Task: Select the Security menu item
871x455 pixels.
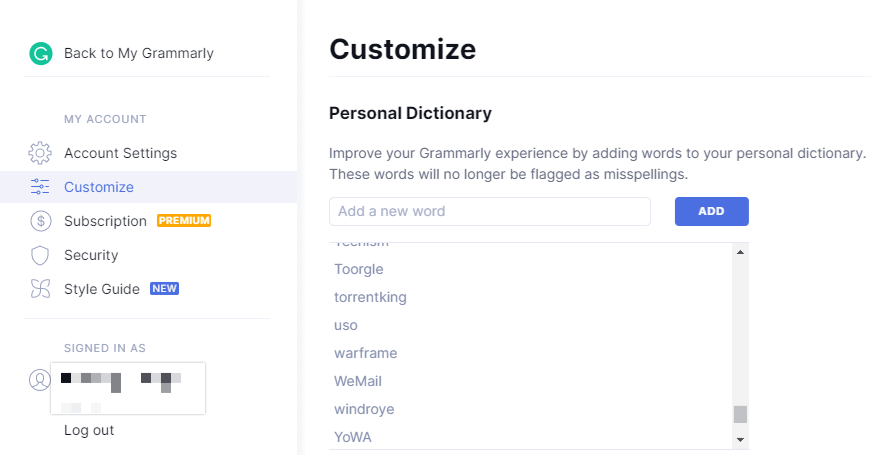Action: coord(91,256)
